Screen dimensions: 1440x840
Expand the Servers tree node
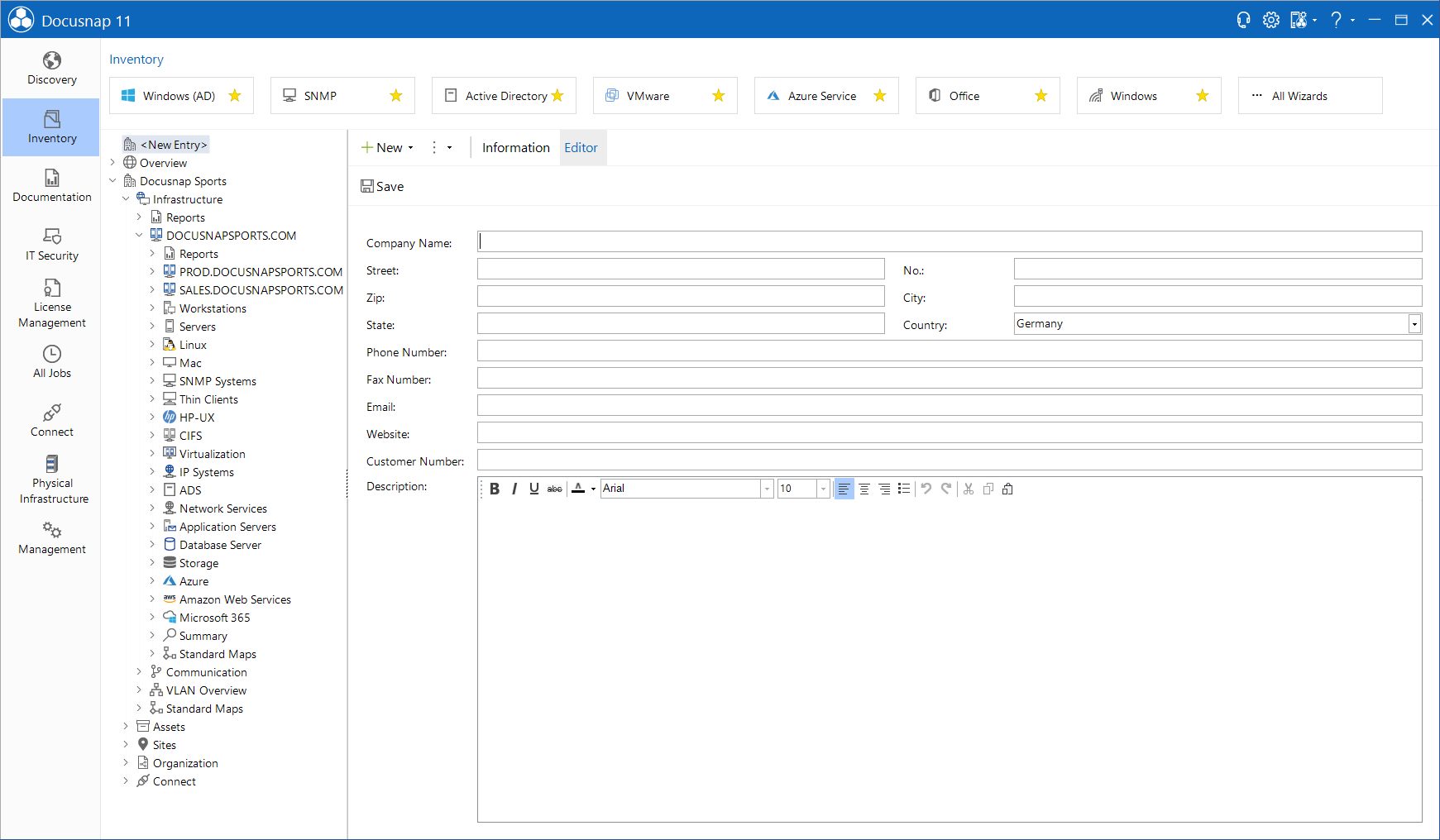152,327
